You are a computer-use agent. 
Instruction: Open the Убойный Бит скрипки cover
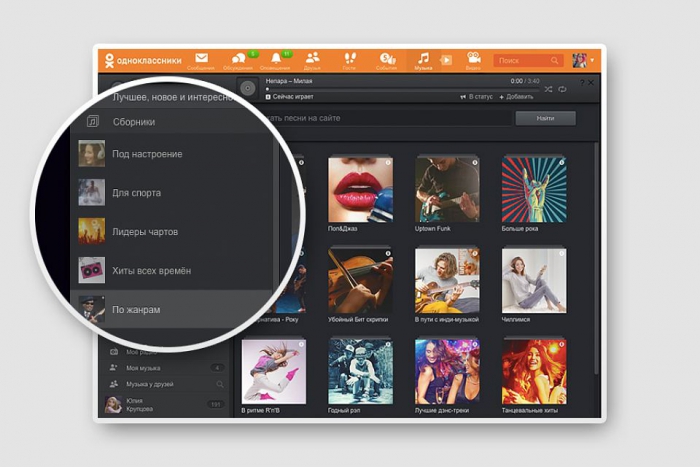[361, 281]
